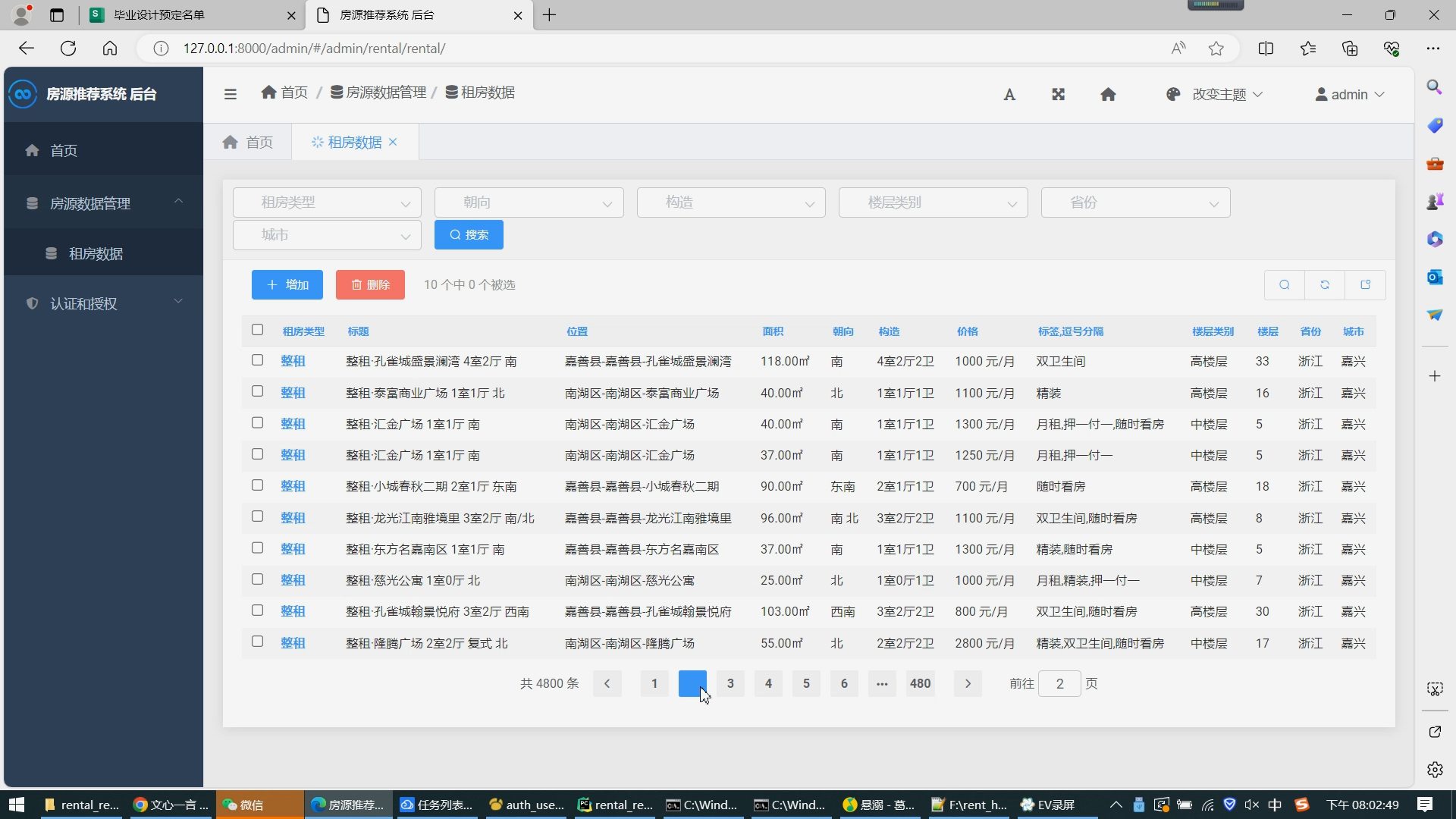Viewport: 1456px width, 819px height.
Task: Open the 认证和授权 sidebar menu
Action: coord(83,304)
